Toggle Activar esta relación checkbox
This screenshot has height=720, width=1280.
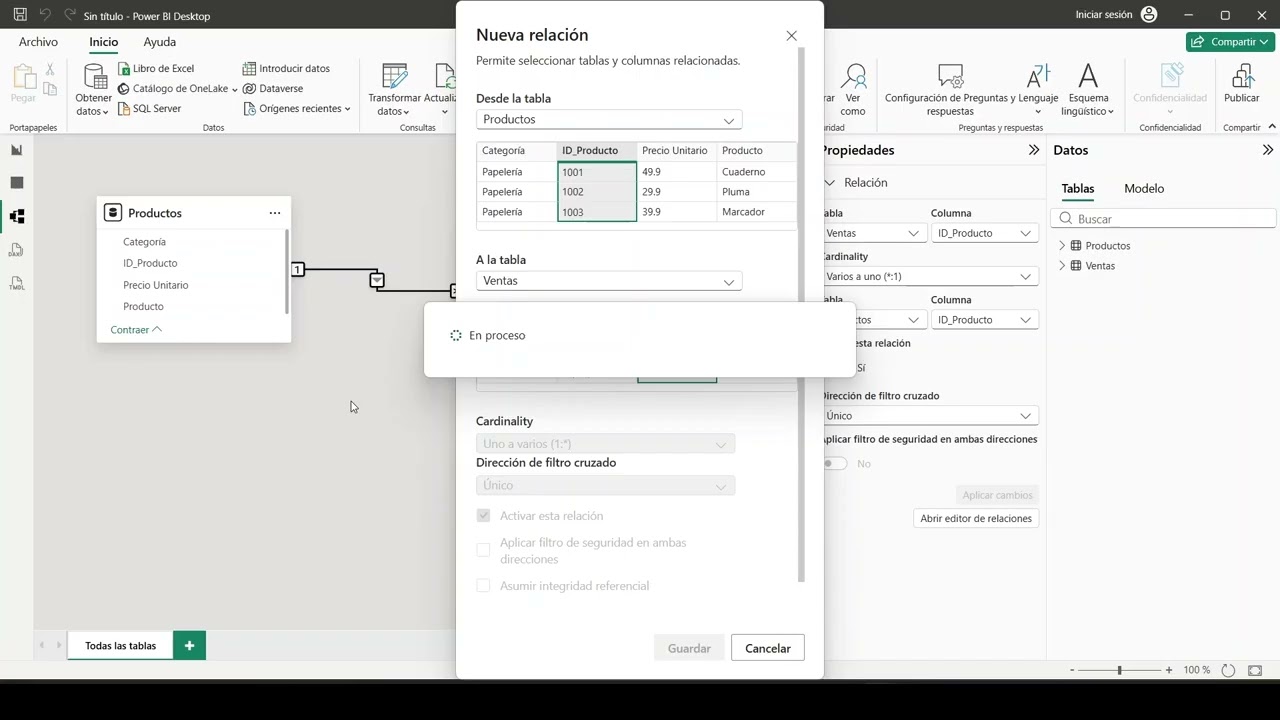coord(483,516)
